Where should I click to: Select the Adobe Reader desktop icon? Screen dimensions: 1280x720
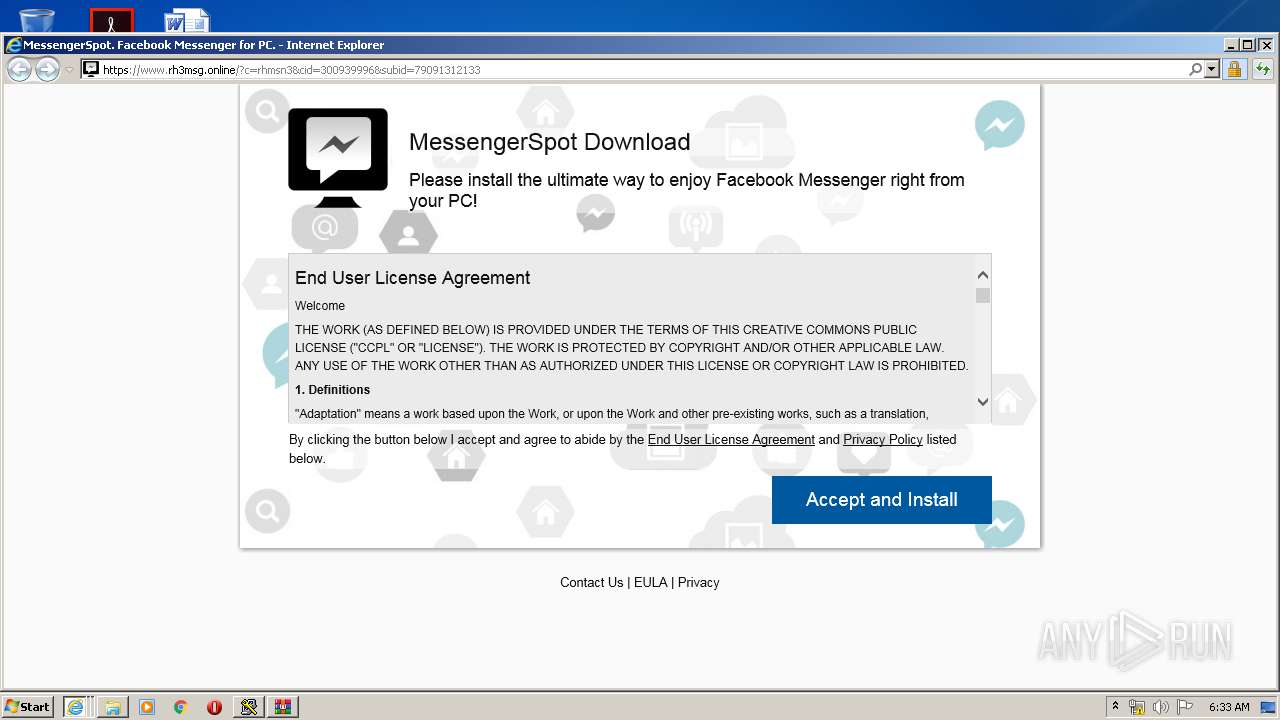[111, 19]
